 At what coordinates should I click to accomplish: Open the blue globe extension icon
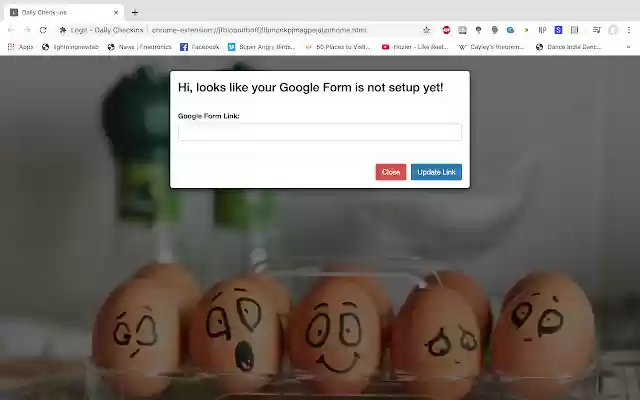coord(510,30)
